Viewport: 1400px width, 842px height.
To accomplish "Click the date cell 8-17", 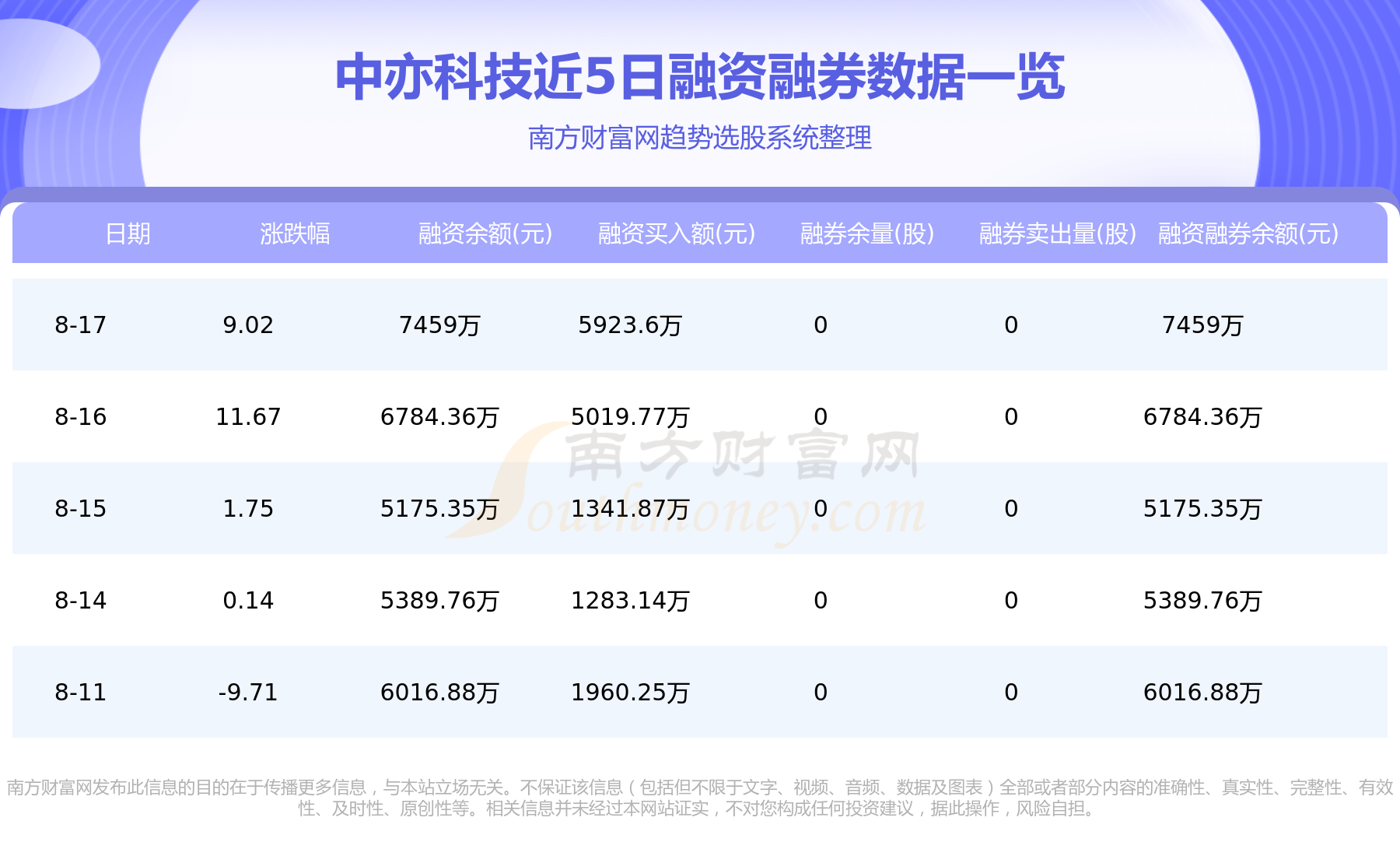I will click(81, 325).
